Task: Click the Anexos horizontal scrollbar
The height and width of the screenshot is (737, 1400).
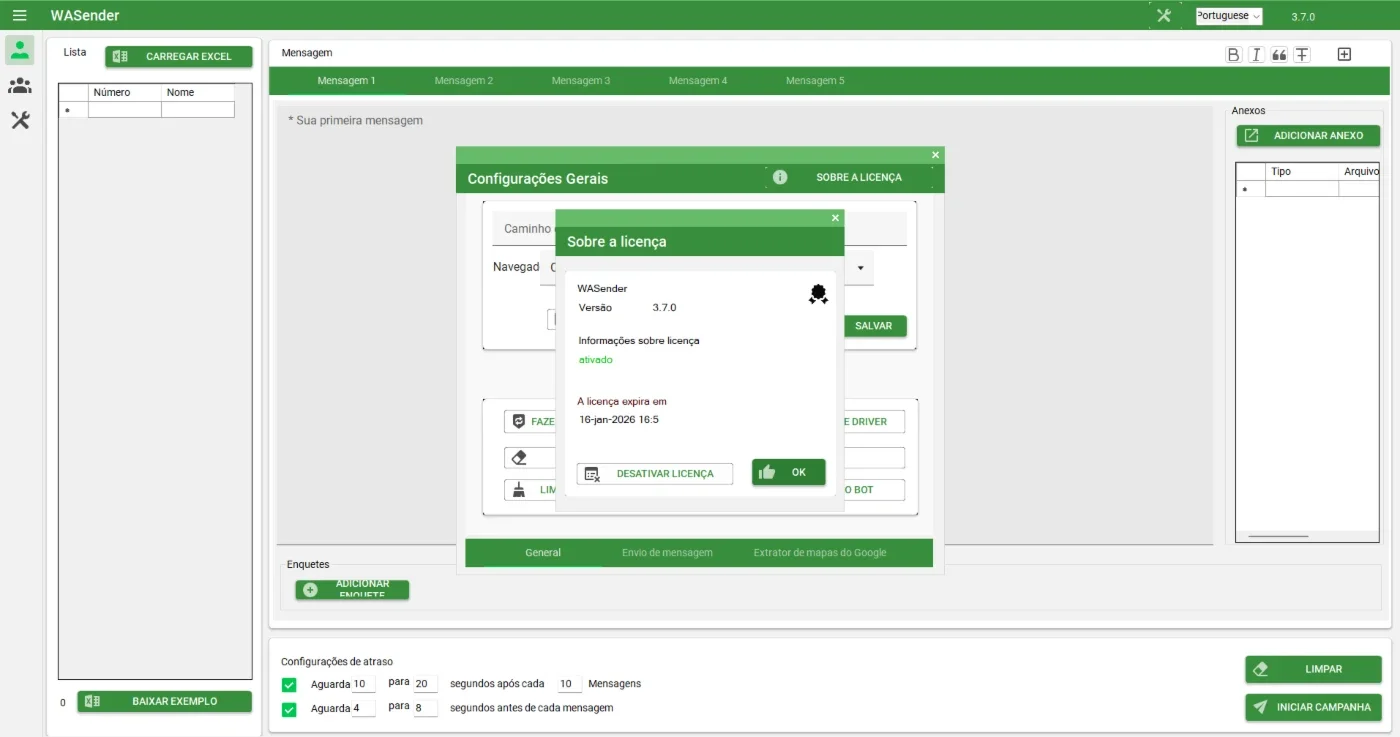Action: click(x=1278, y=537)
